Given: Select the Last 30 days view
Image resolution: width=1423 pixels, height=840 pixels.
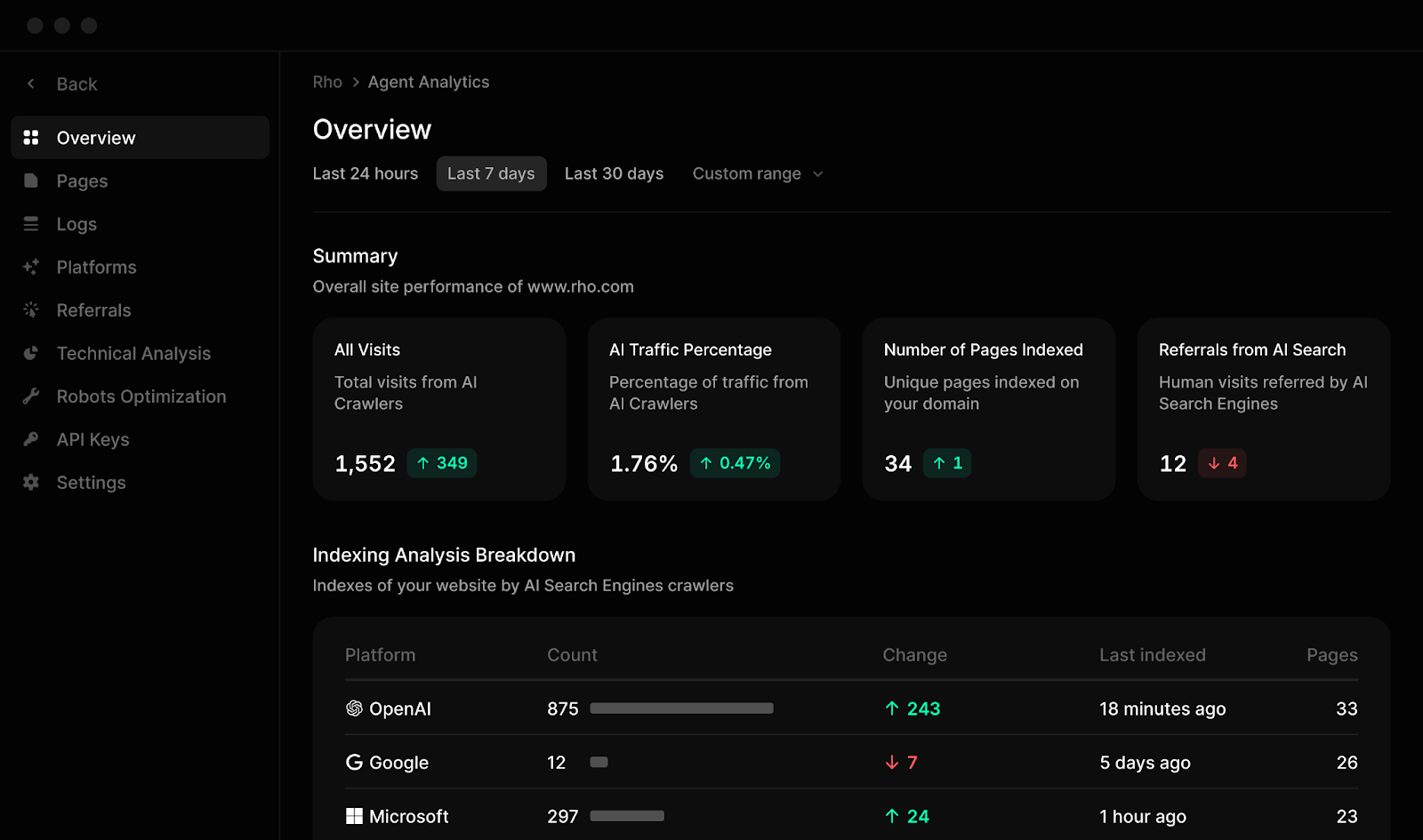Looking at the screenshot, I should coord(614,173).
